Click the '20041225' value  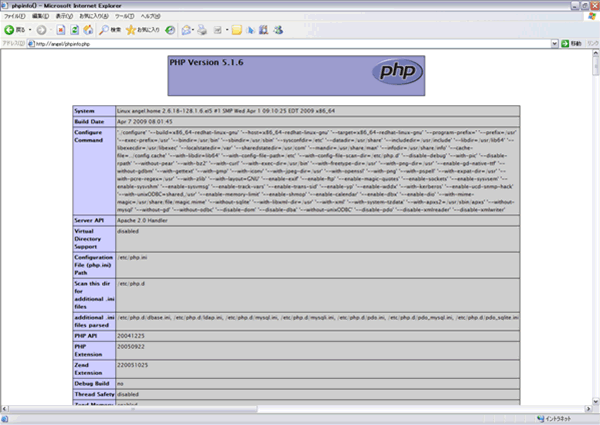pyautogui.click(x=130, y=336)
